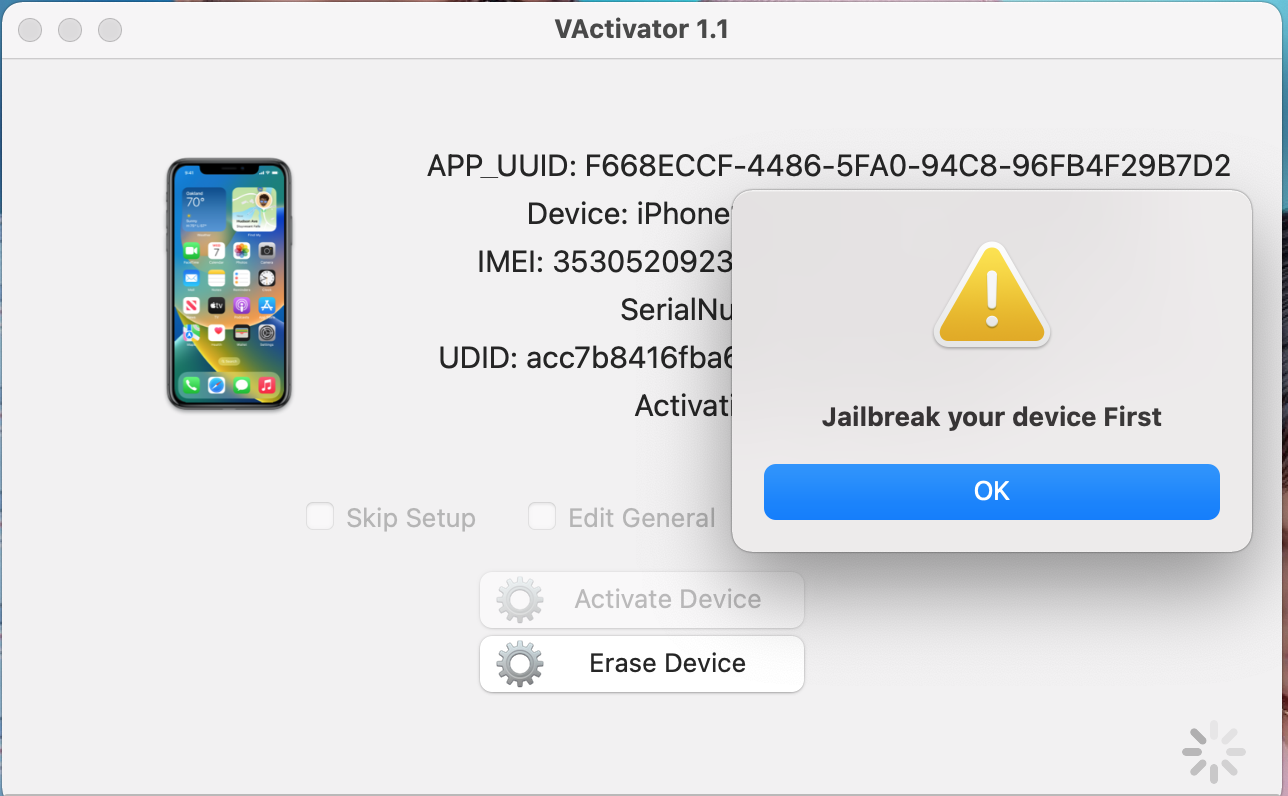
Task: Click the Activate Device button
Action: [x=642, y=600]
